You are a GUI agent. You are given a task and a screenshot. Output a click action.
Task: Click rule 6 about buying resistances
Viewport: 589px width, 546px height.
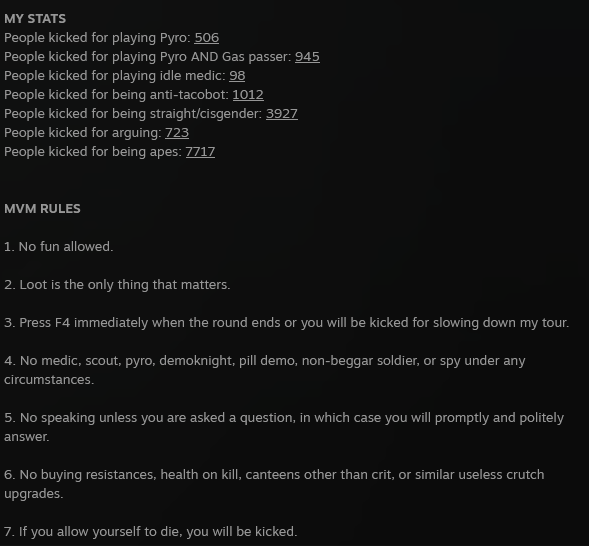[x=274, y=484]
